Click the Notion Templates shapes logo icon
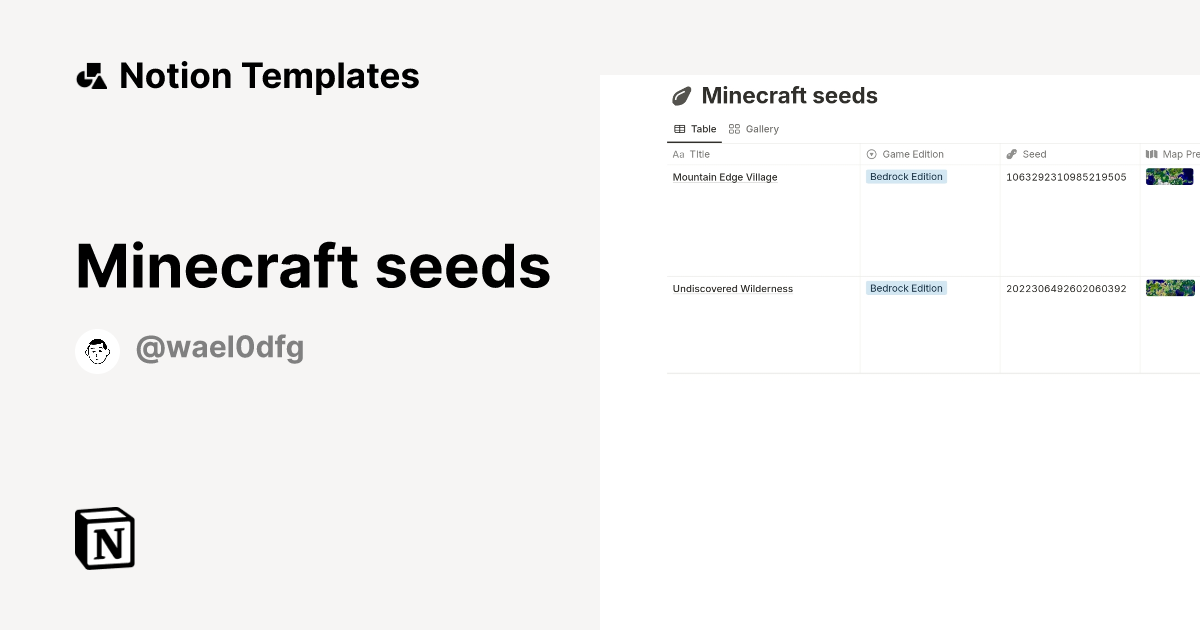Image resolution: width=1200 pixels, height=630 pixels. click(91, 76)
